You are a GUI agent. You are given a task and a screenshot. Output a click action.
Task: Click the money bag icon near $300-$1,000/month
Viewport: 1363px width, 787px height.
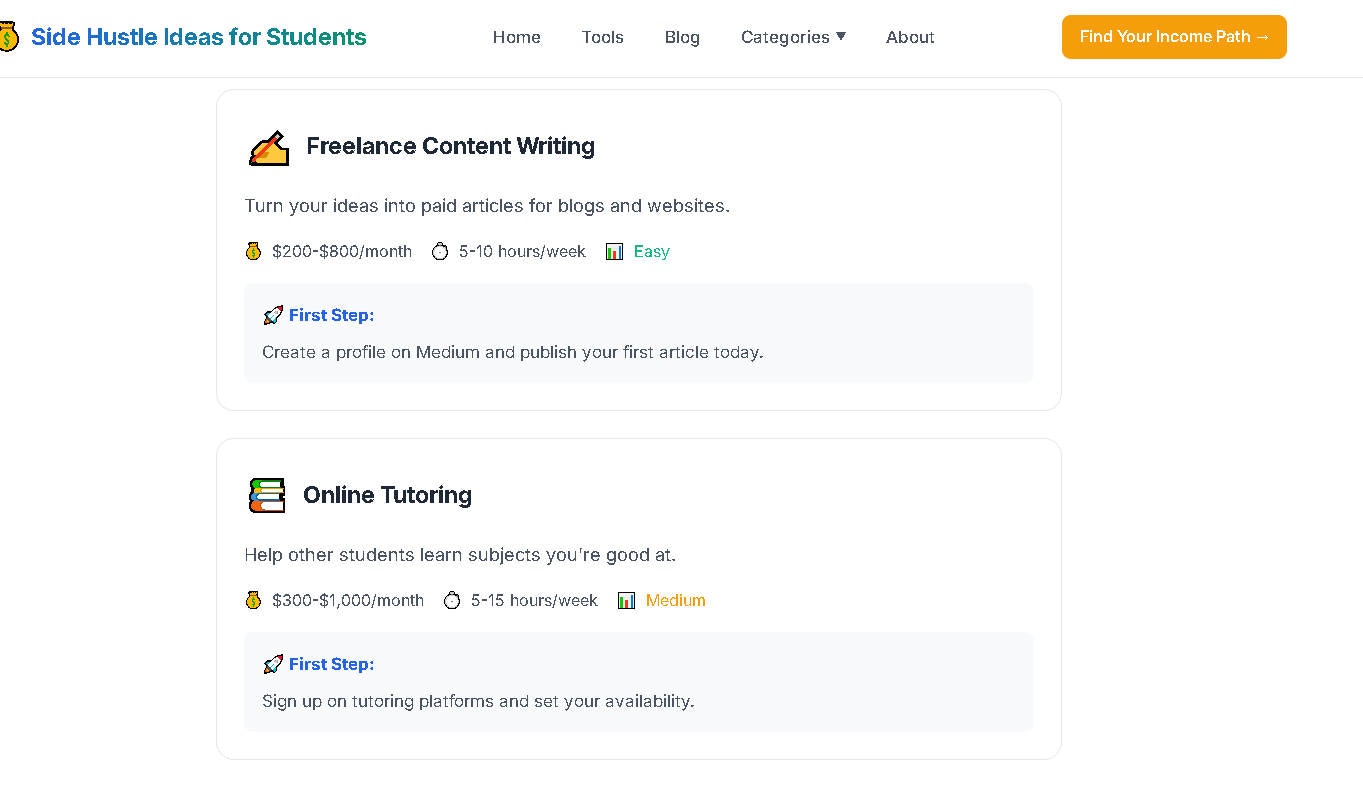pyautogui.click(x=253, y=600)
